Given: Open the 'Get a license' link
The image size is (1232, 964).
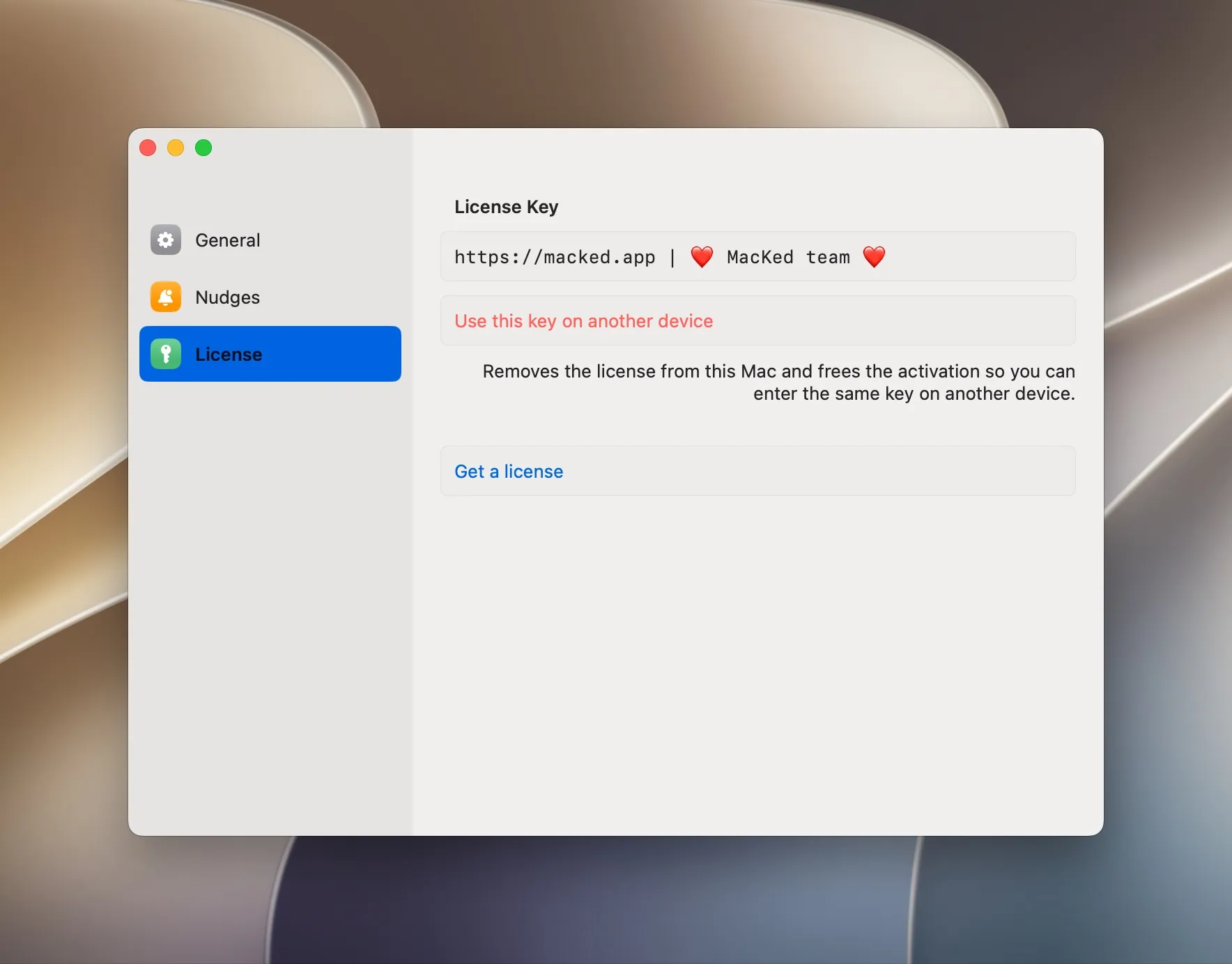Looking at the screenshot, I should click(x=758, y=472).
